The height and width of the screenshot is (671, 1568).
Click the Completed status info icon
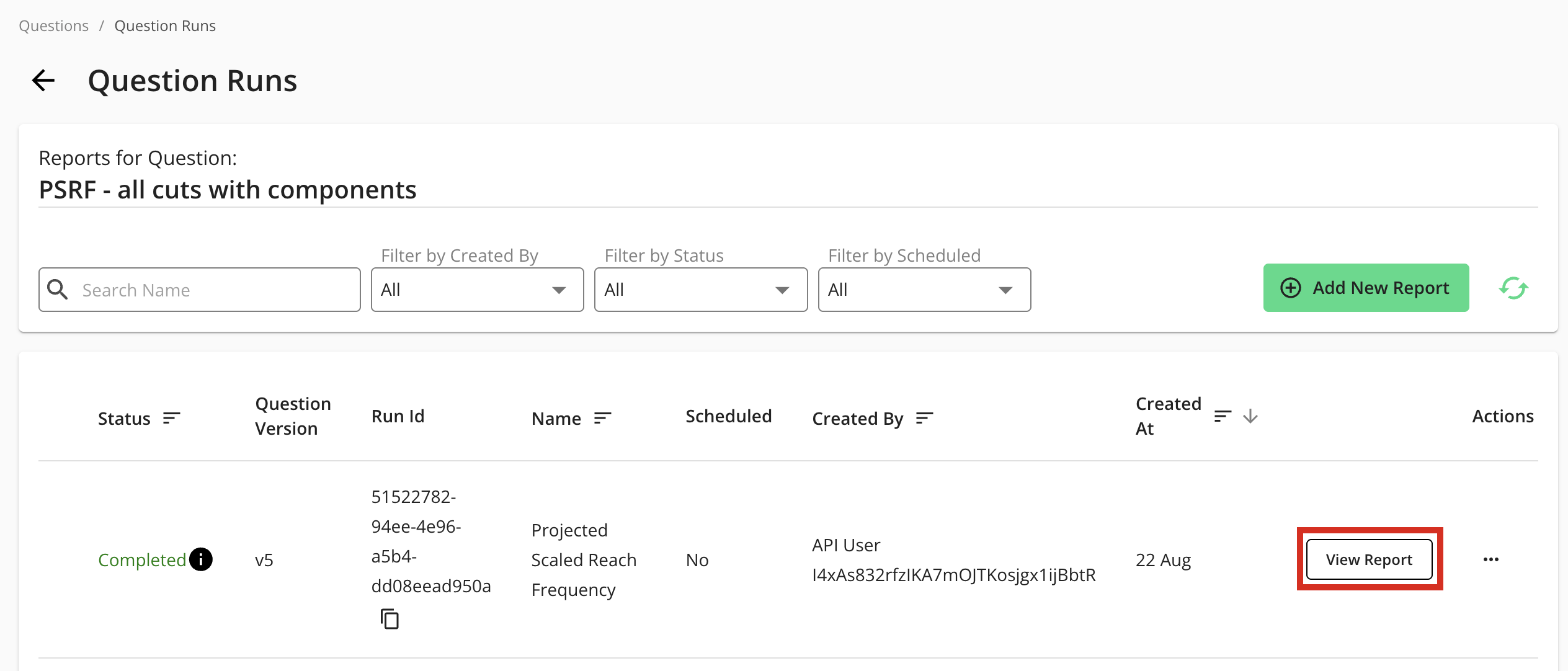click(x=201, y=559)
